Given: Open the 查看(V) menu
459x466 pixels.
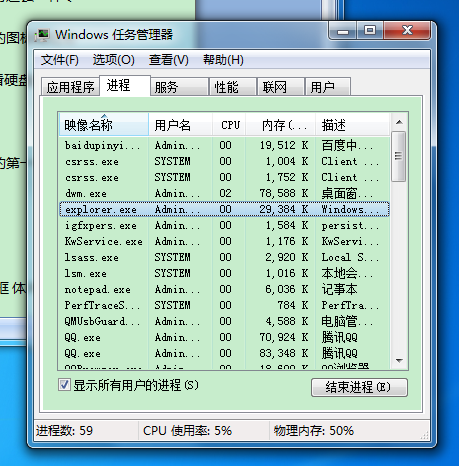Looking at the screenshot, I should (x=169, y=60).
